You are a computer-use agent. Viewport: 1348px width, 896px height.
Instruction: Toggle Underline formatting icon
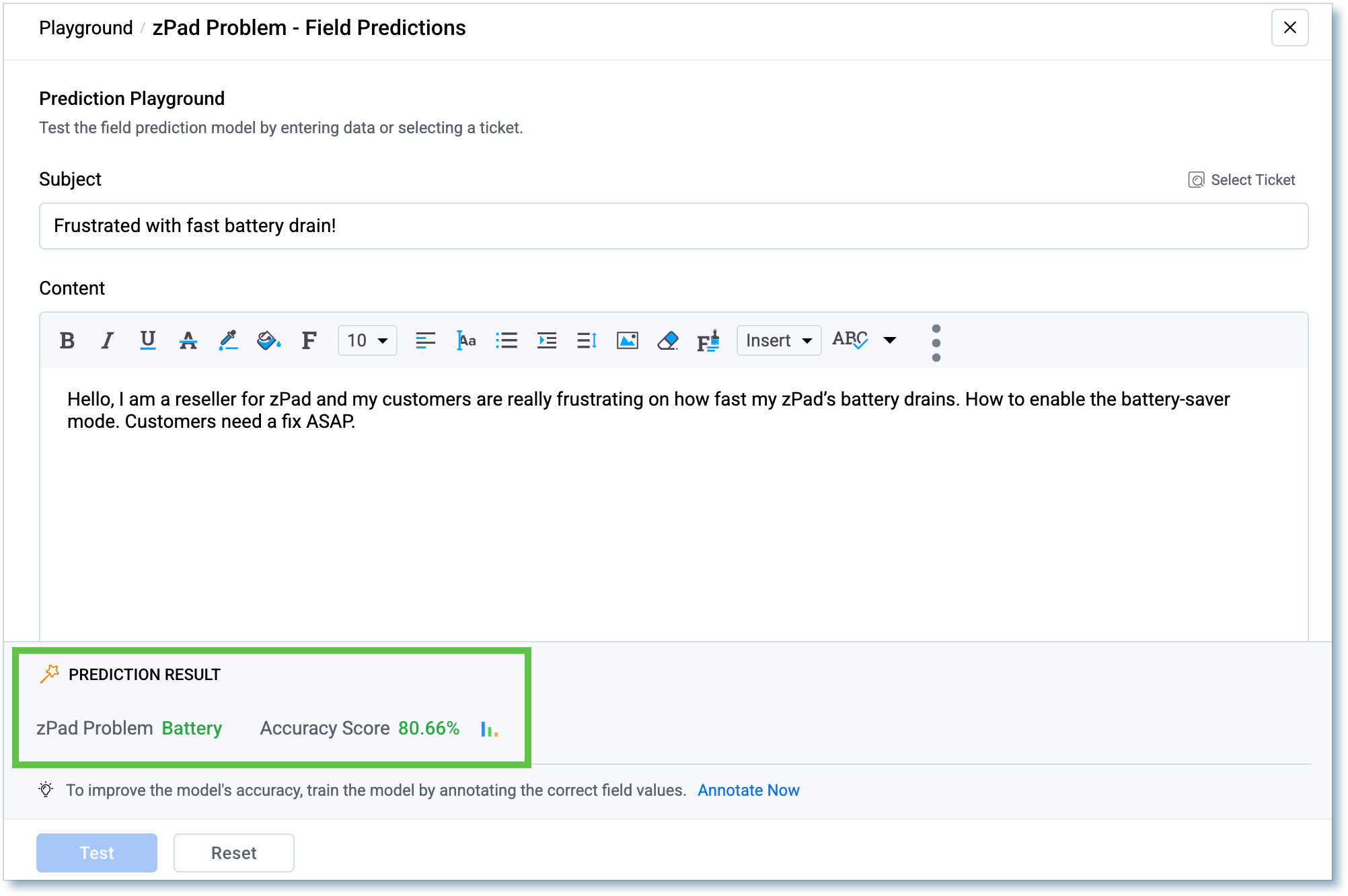[148, 340]
